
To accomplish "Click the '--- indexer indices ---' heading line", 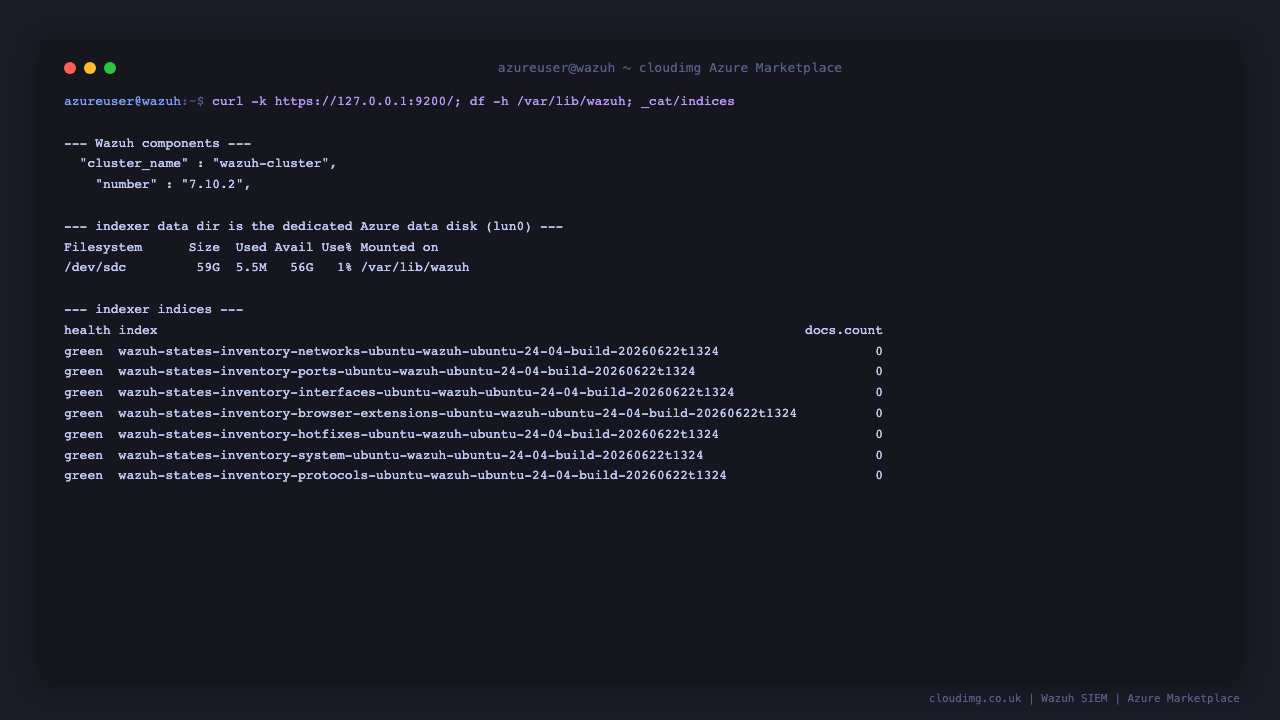I will point(154,310).
